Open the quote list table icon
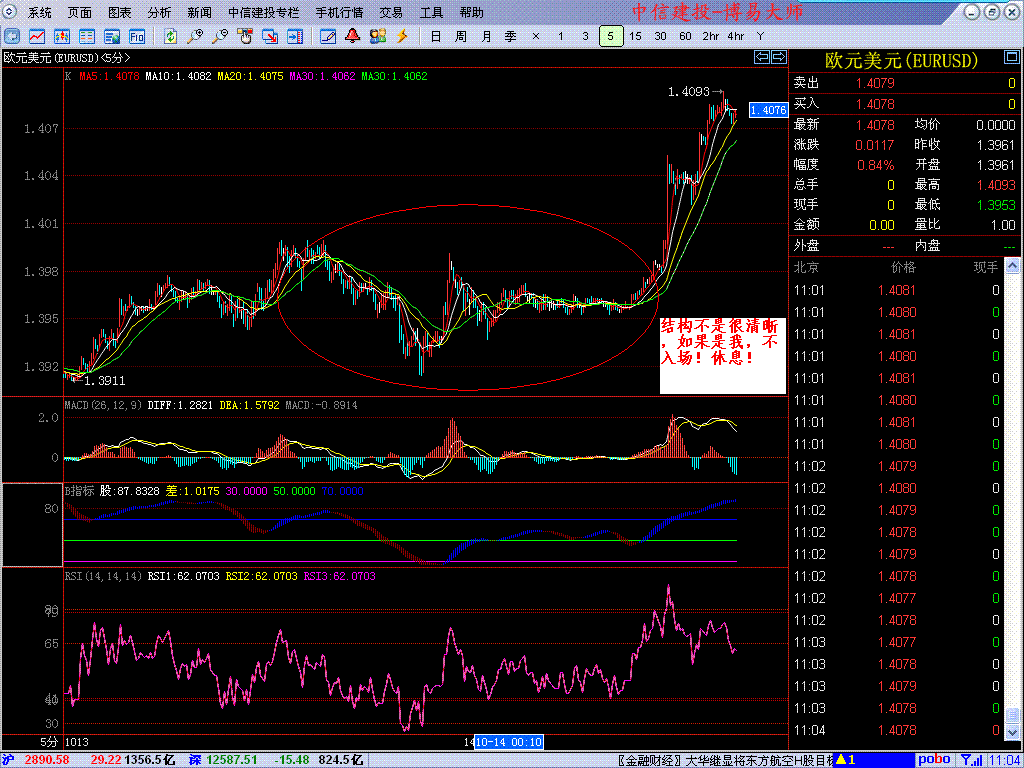This screenshot has height=768, width=1024. tap(87, 36)
